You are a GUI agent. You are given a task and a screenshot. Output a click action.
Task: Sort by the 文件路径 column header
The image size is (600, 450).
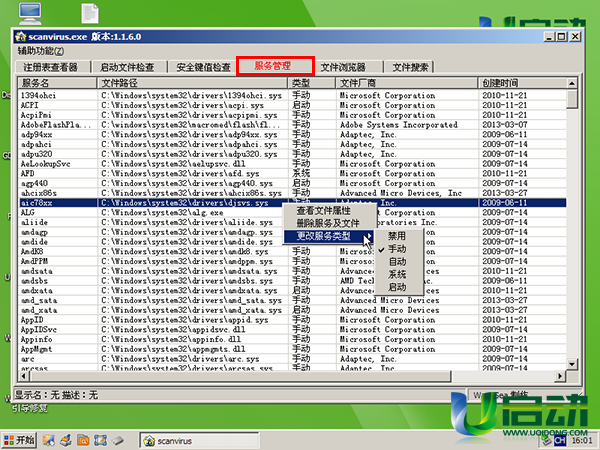click(192, 83)
